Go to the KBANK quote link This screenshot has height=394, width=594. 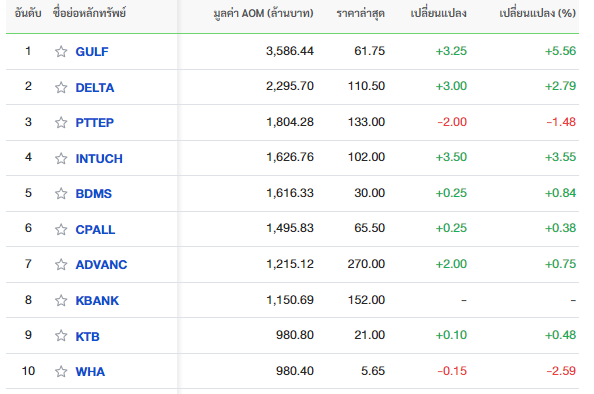(97, 300)
